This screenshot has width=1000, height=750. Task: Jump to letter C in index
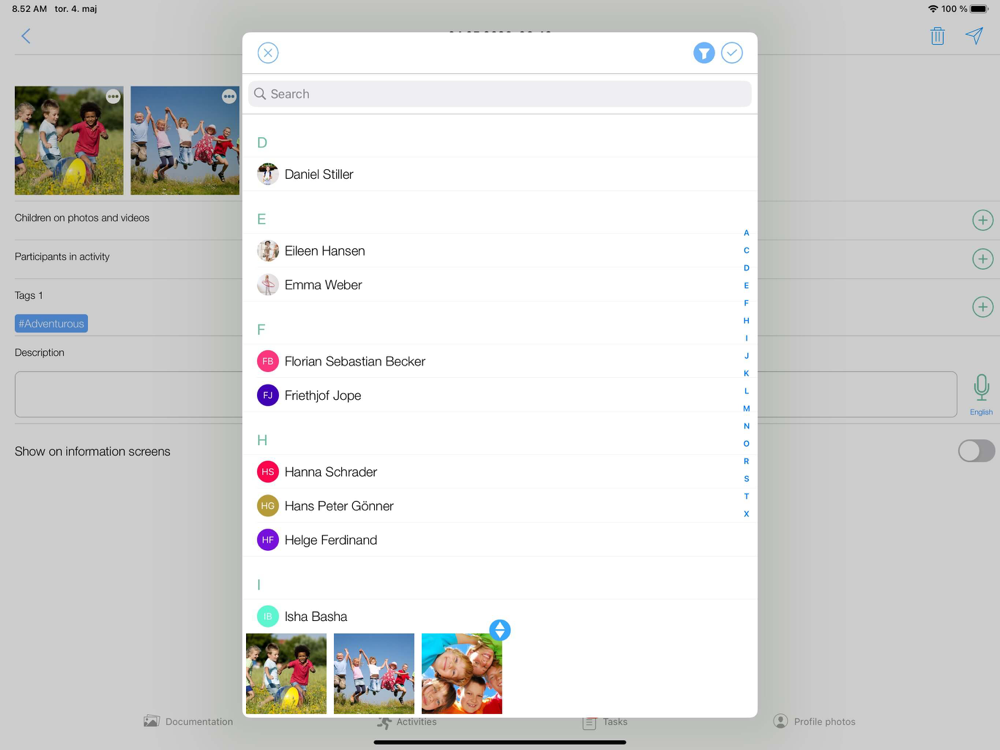pyautogui.click(x=746, y=250)
